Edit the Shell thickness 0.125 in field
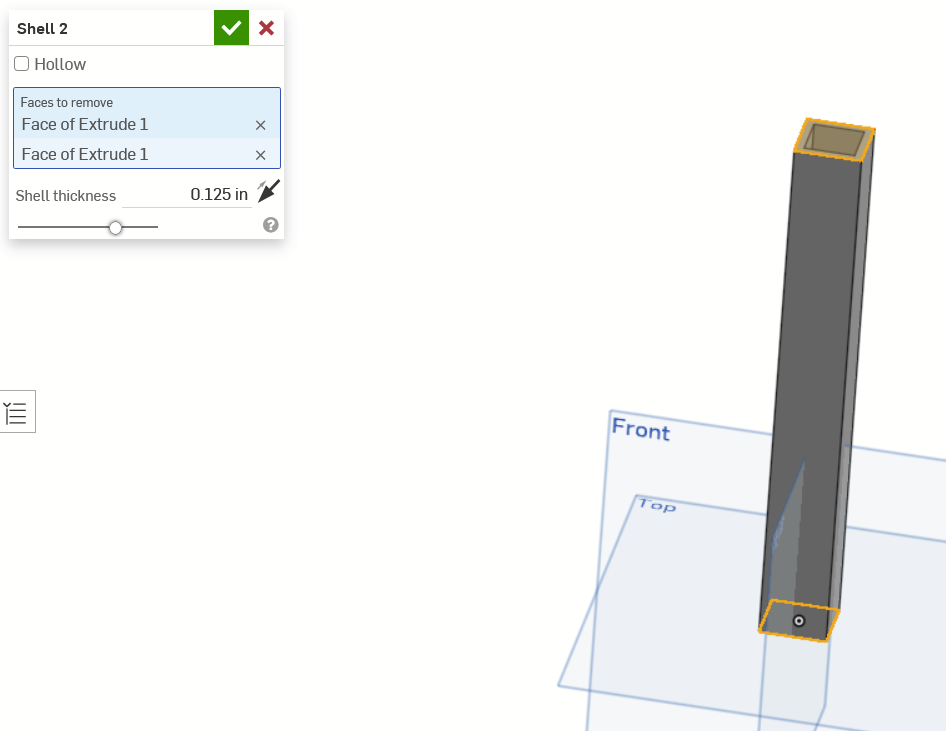 (187, 195)
